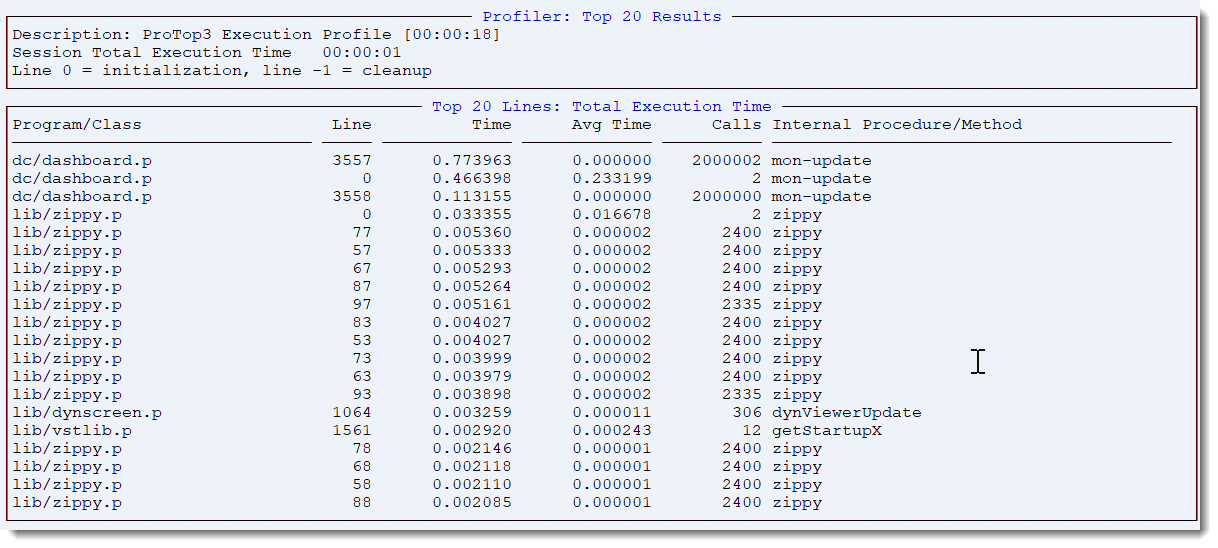The width and height of the screenshot is (1218, 548).
Task: Click the lib/dynscreen.p program name
Action: tap(87, 413)
